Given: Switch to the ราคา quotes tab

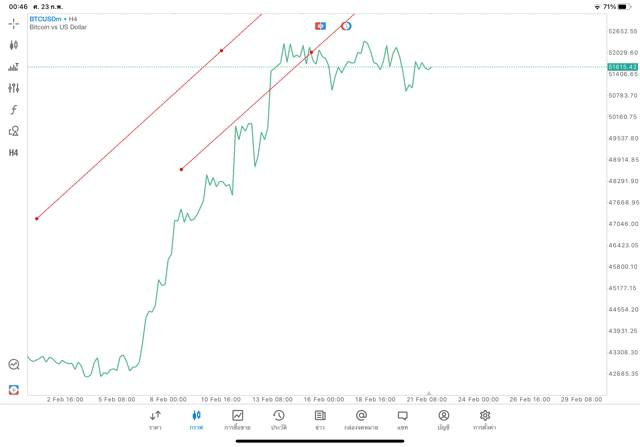Looking at the screenshot, I should click(155, 420).
